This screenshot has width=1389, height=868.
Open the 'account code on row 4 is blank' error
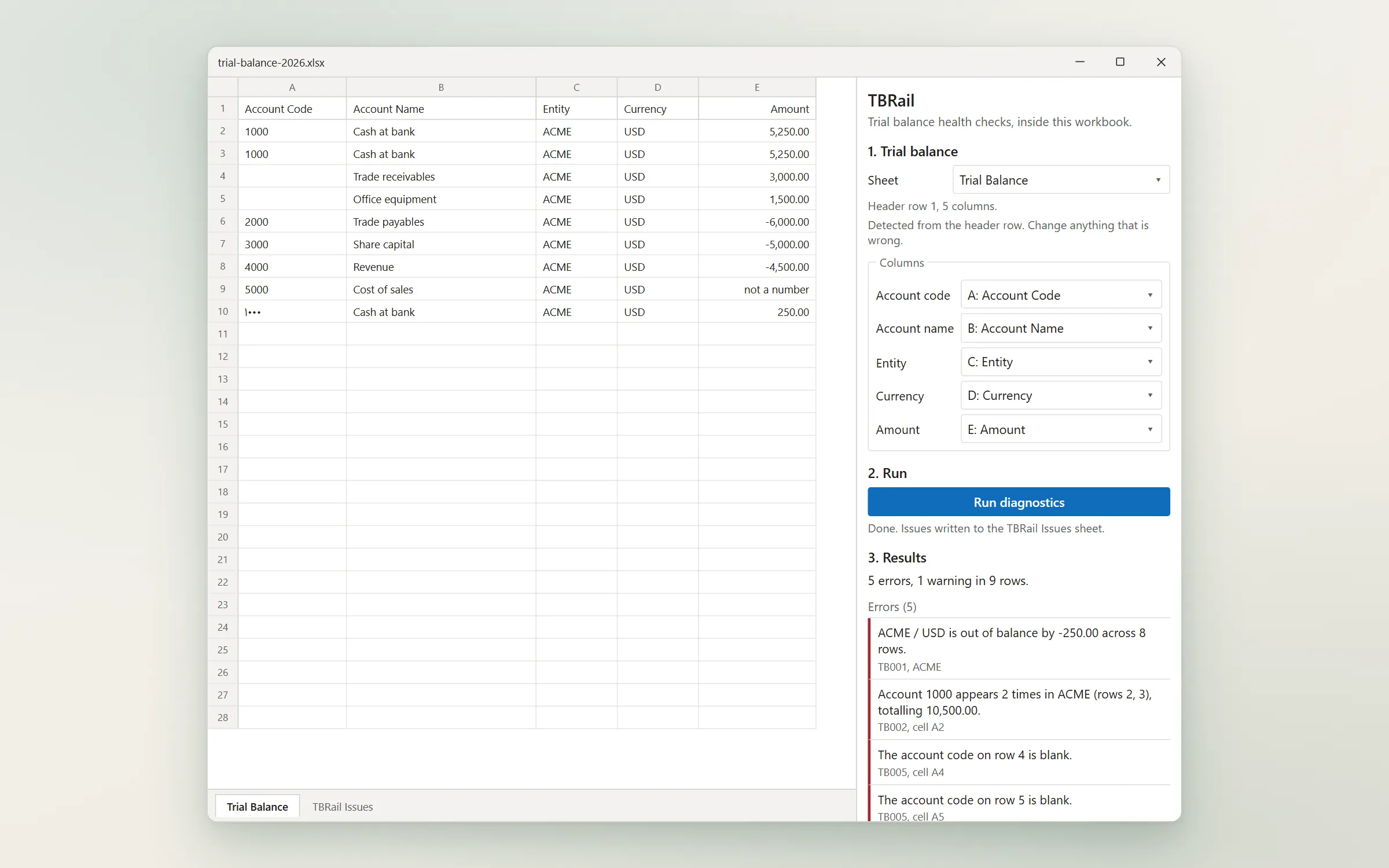point(1019,762)
